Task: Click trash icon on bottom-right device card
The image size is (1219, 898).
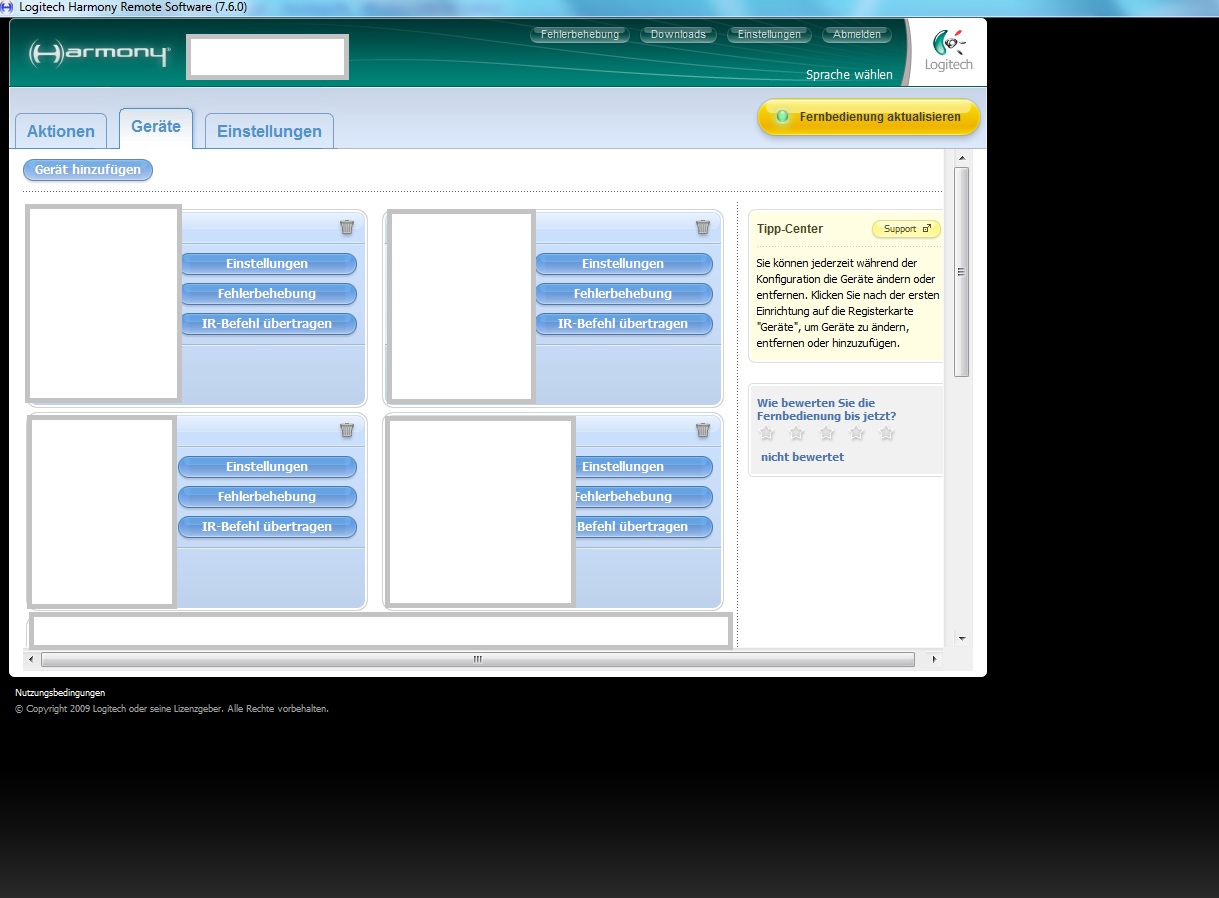Action: coord(703,430)
